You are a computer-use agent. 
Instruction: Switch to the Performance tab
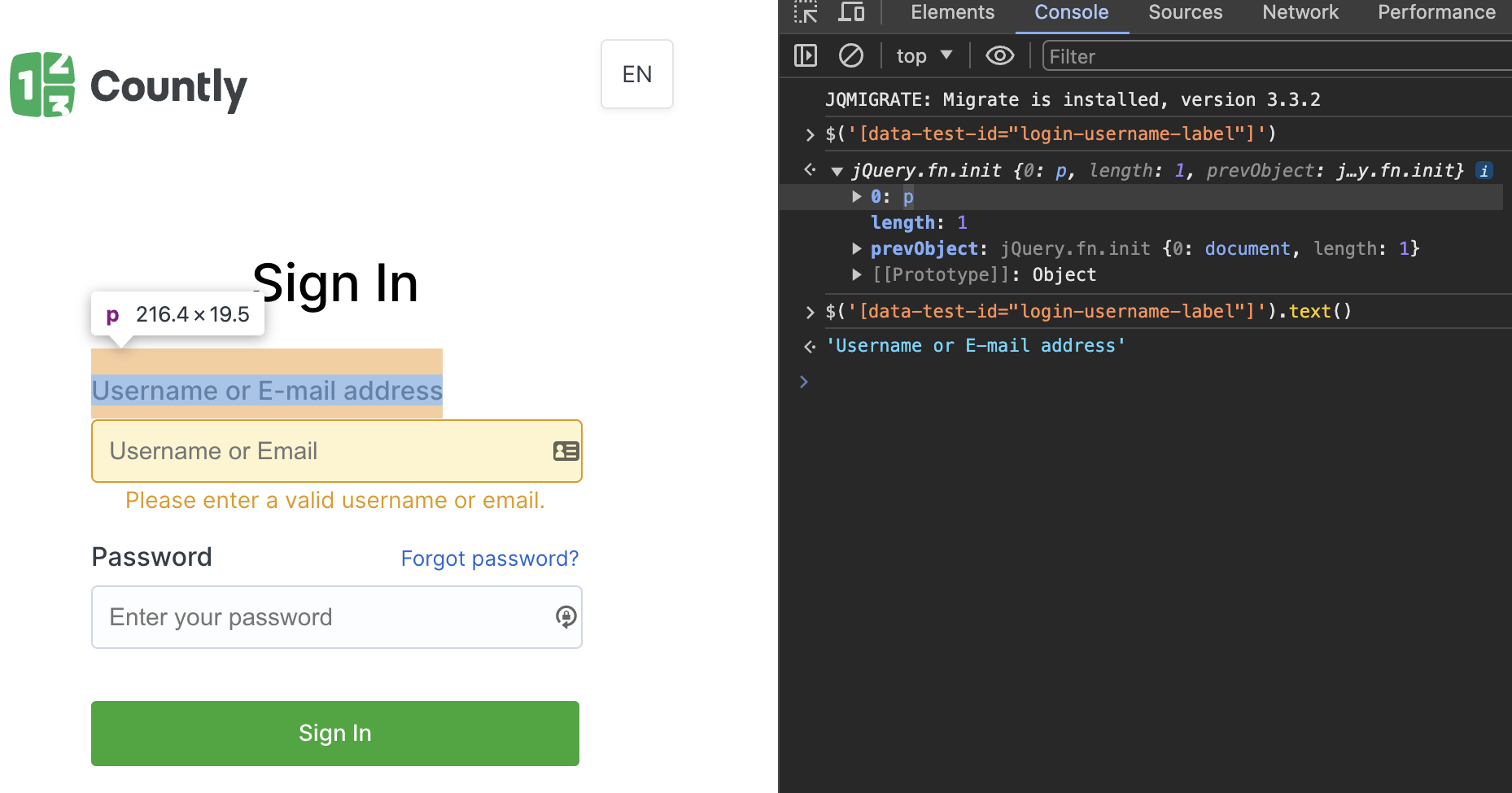click(x=1436, y=12)
